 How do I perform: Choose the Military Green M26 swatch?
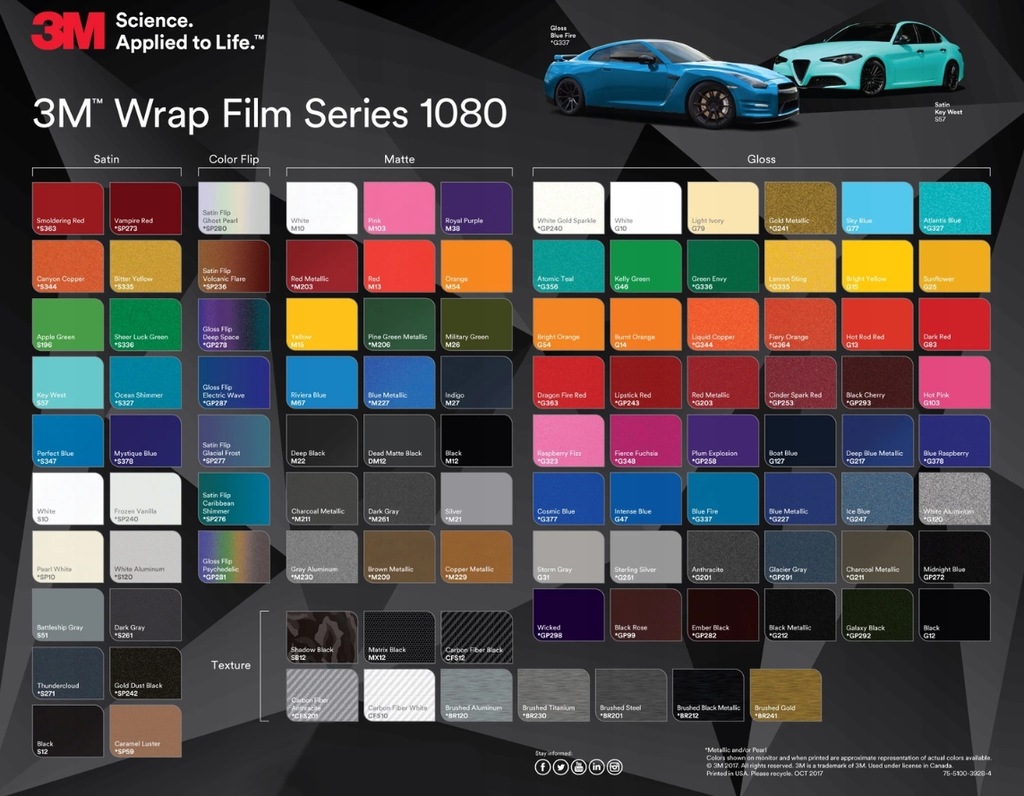pyautogui.click(x=477, y=325)
